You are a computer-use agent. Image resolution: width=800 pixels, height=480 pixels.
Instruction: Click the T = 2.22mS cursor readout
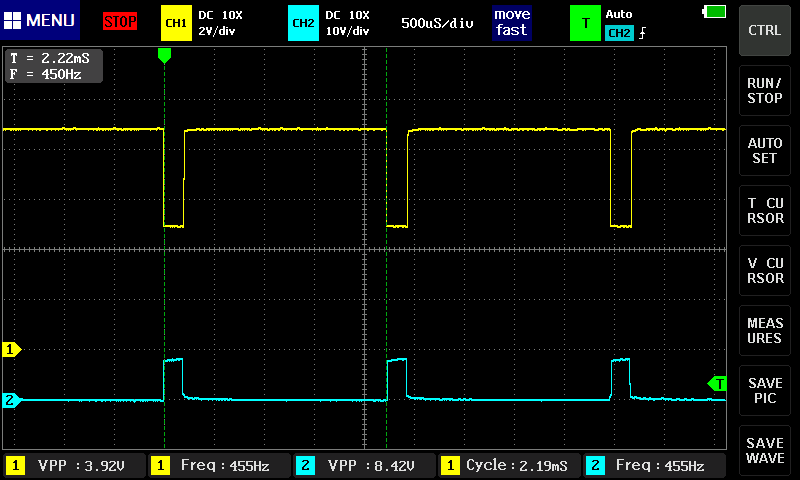click(50, 58)
